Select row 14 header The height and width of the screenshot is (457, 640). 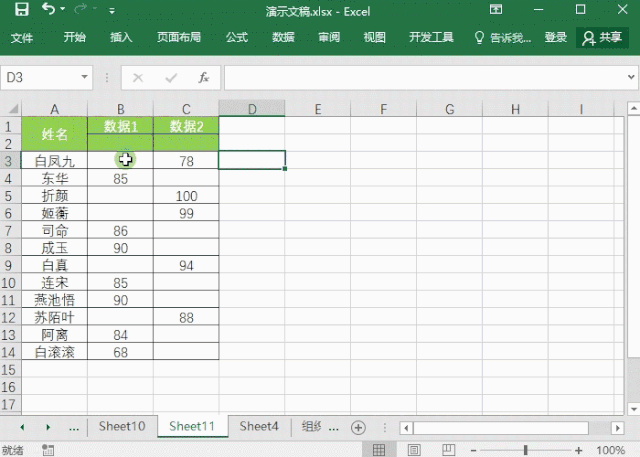9,352
